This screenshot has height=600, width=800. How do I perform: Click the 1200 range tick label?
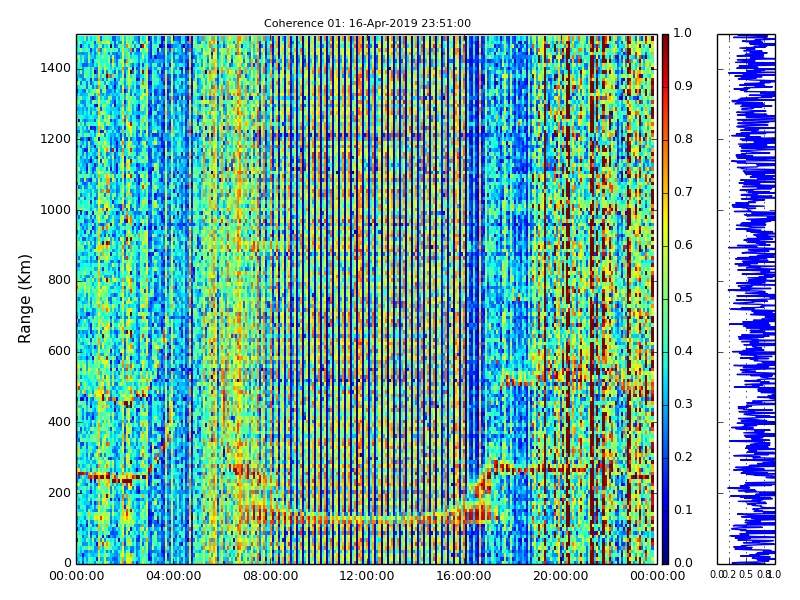pos(56,139)
